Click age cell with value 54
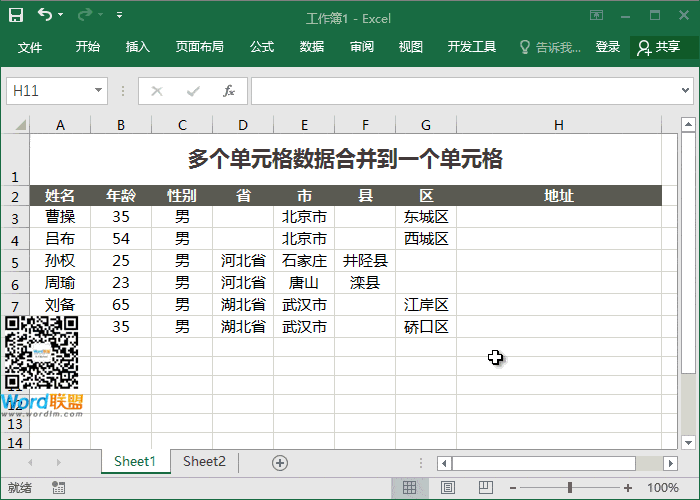 121,239
